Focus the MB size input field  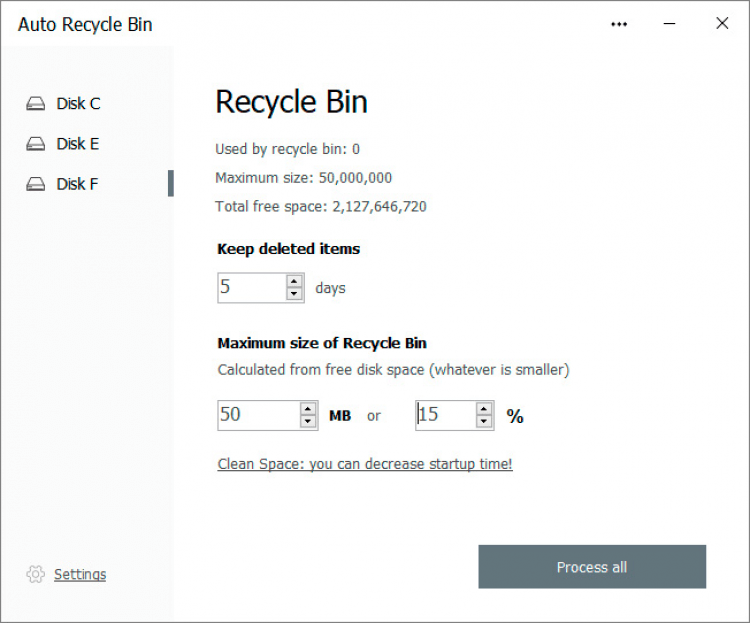pyautogui.click(x=257, y=415)
